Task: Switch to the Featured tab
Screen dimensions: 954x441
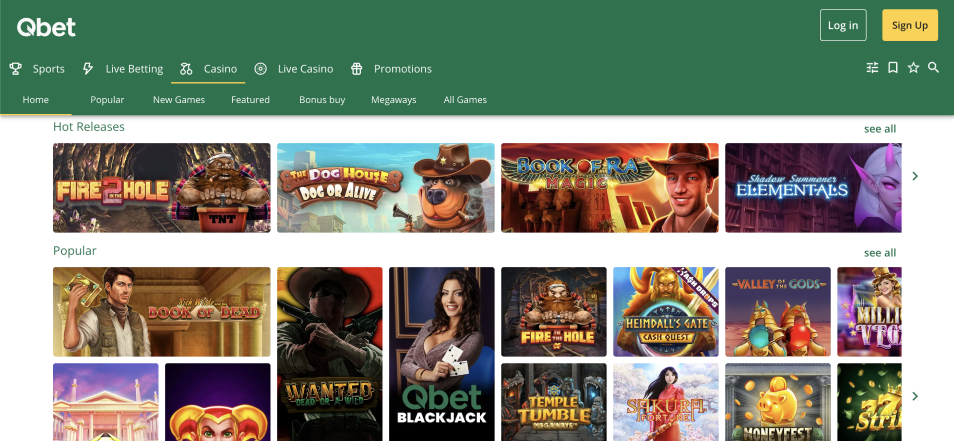Action: pyautogui.click(x=250, y=100)
